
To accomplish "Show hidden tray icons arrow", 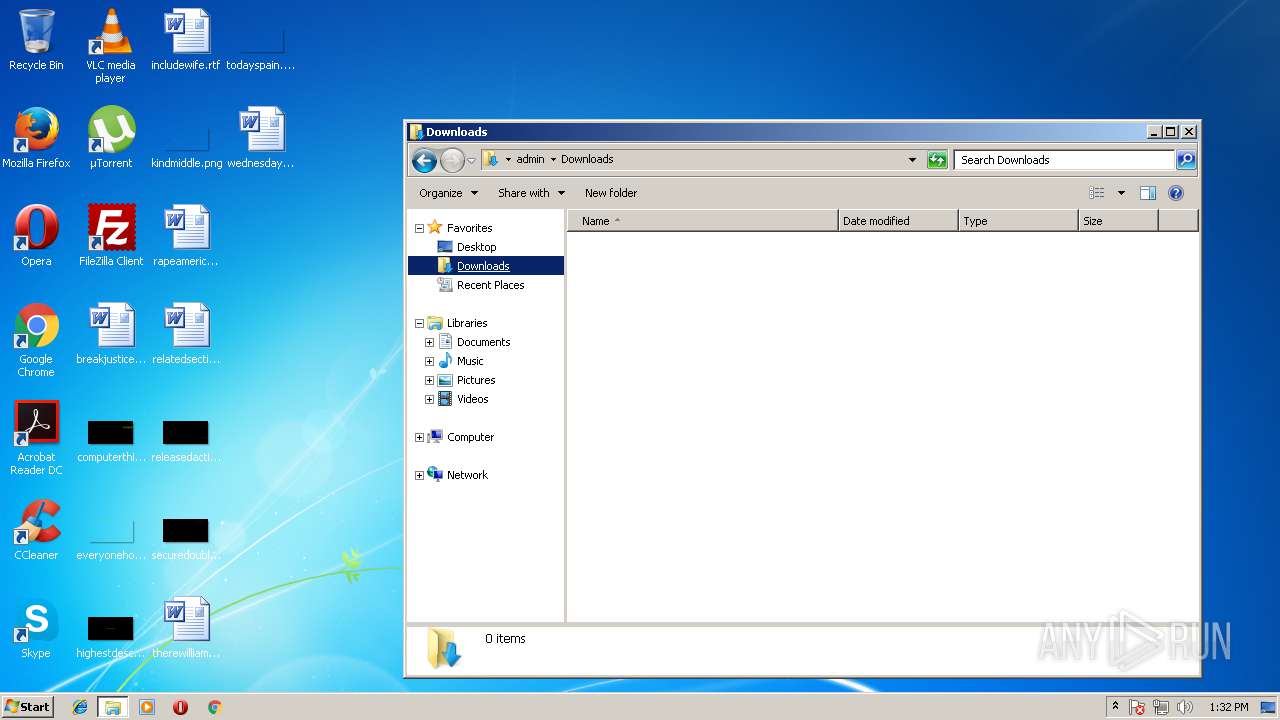I will coord(1115,707).
